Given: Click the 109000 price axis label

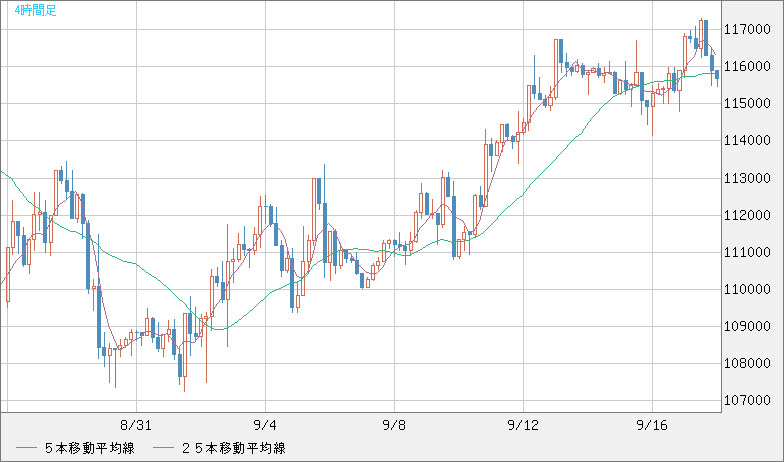Looking at the screenshot, I should tap(748, 326).
